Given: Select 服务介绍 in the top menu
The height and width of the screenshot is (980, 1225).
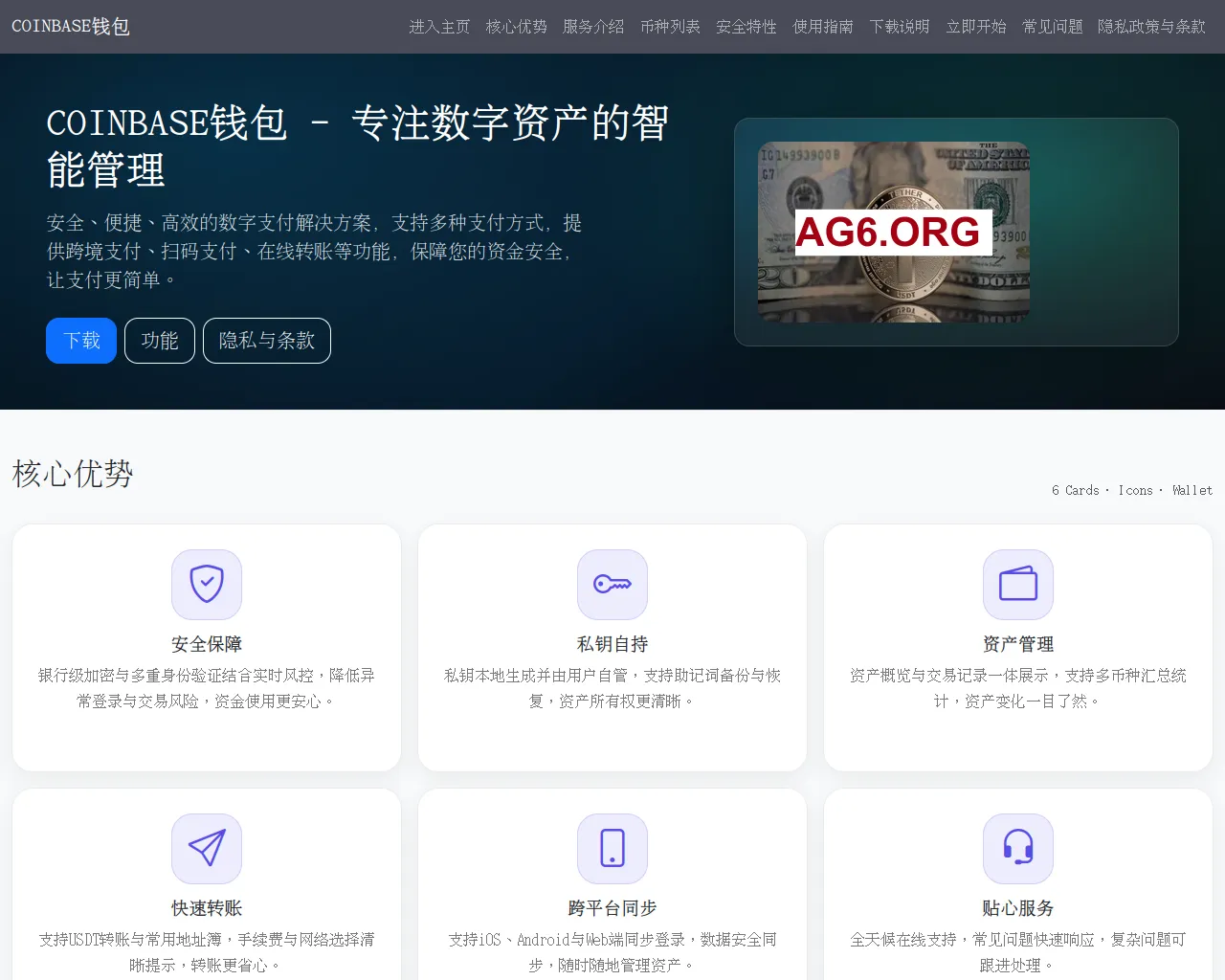Looking at the screenshot, I should 593,27.
